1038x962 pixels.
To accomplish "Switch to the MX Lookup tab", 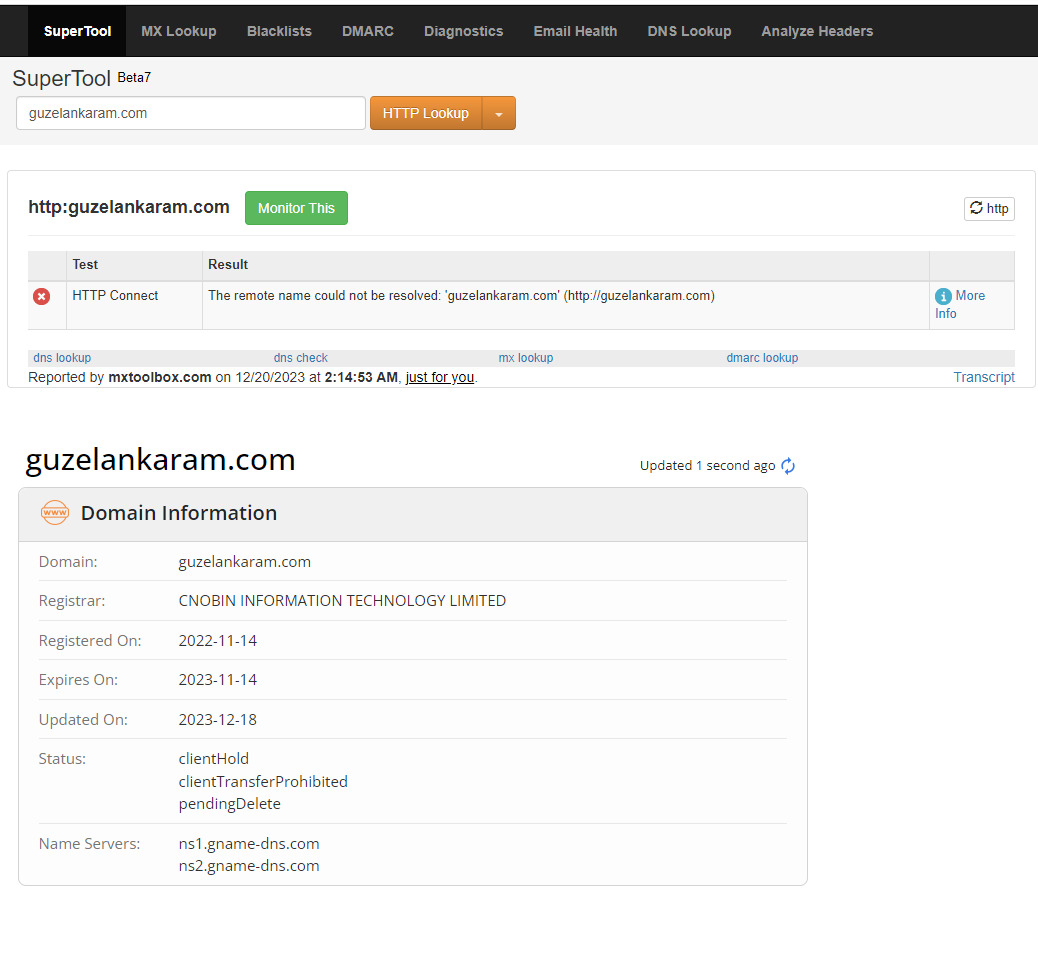I will 178,30.
